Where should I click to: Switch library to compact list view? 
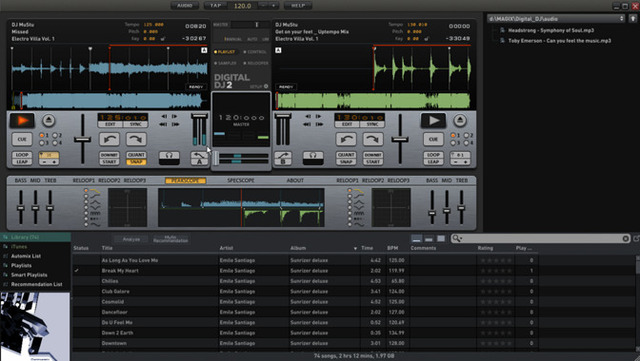(416, 238)
